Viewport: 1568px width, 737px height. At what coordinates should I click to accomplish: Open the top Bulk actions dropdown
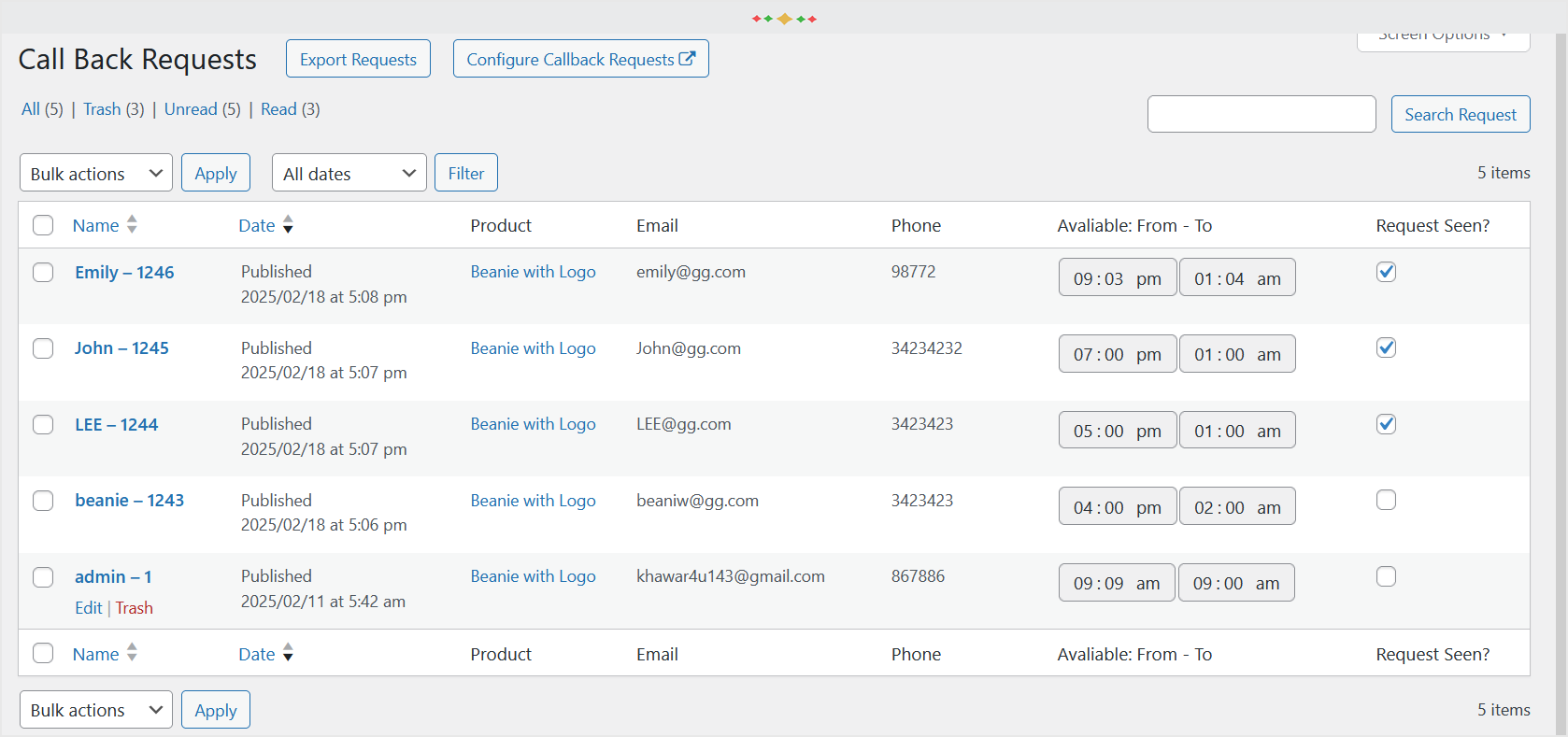96,173
